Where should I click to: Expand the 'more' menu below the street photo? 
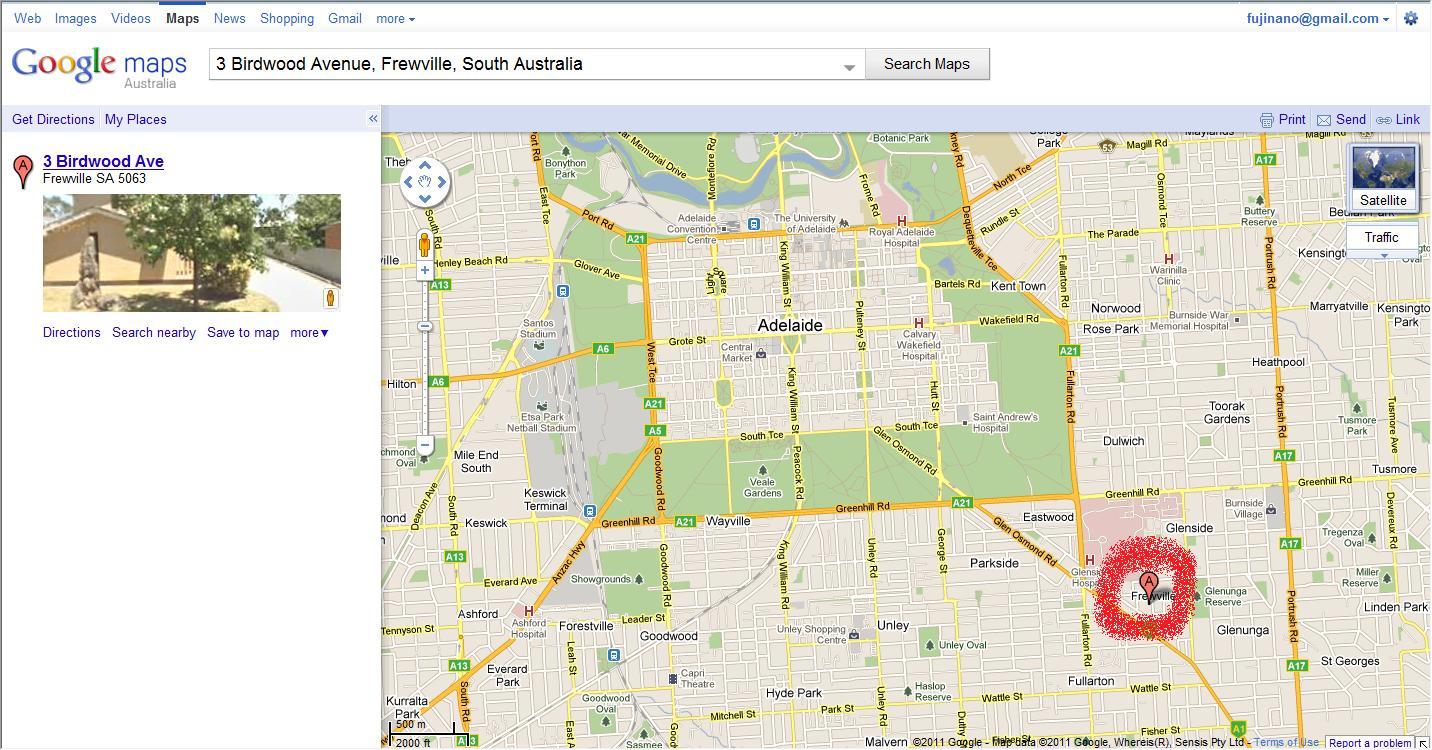pos(309,333)
